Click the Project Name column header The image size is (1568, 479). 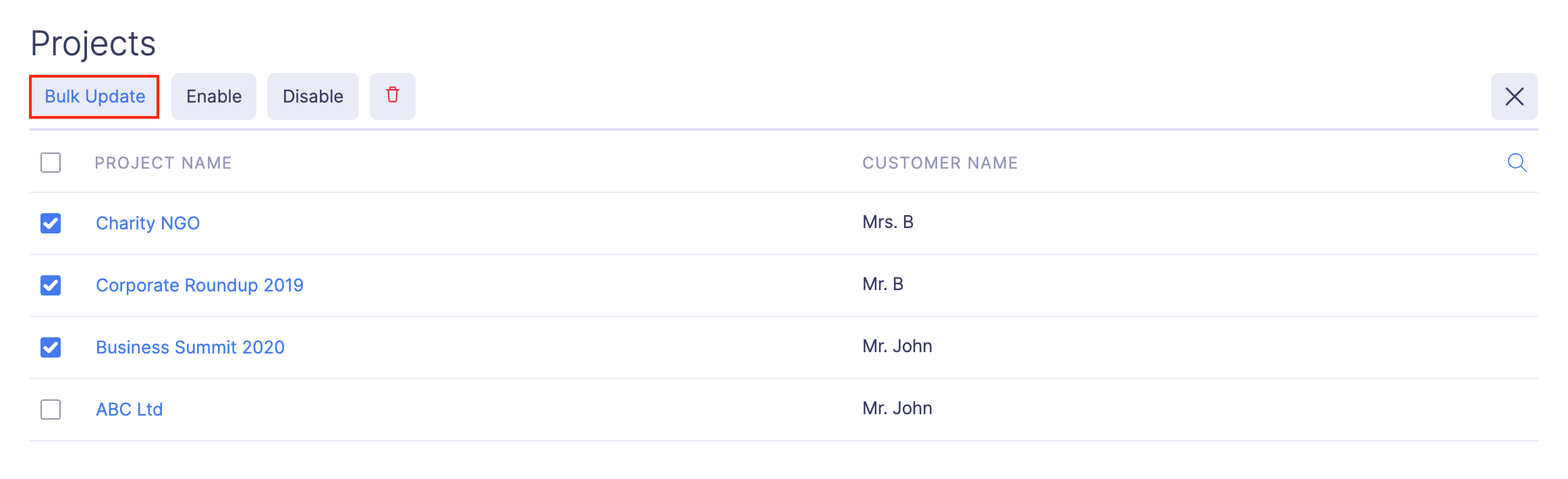163,163
